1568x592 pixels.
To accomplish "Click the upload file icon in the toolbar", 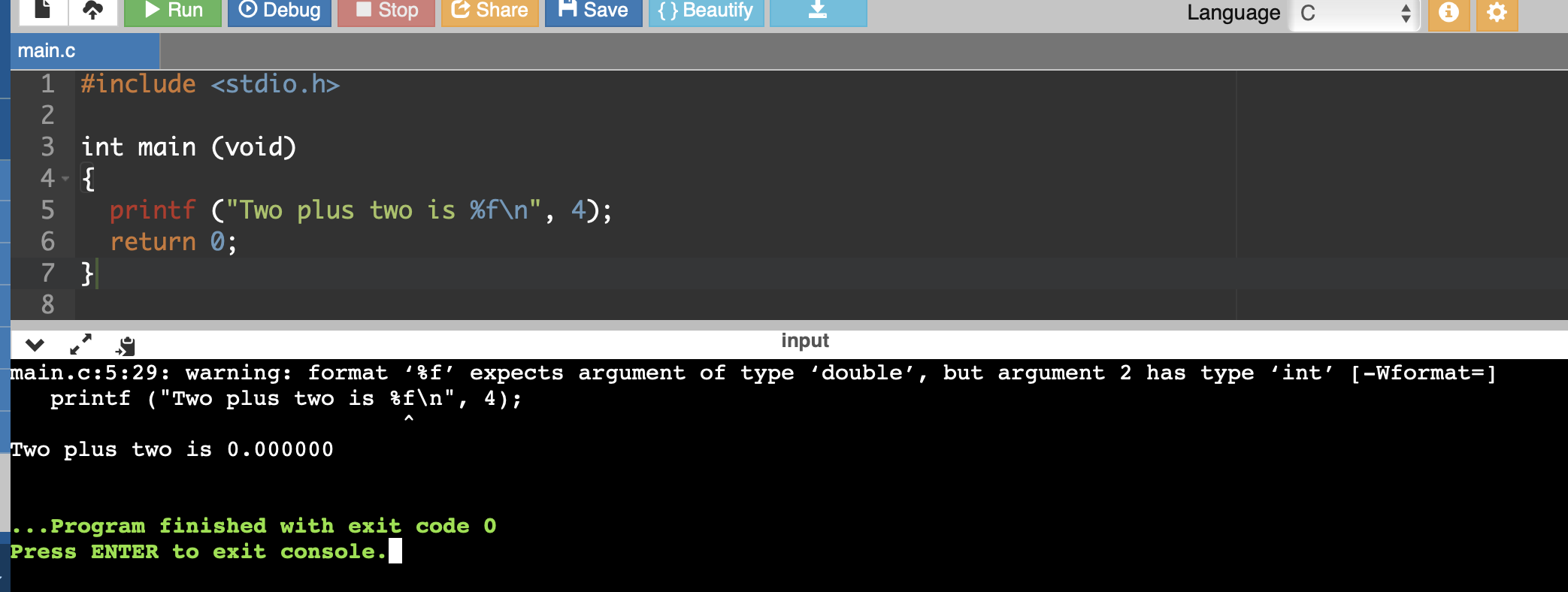I will 92,11.
